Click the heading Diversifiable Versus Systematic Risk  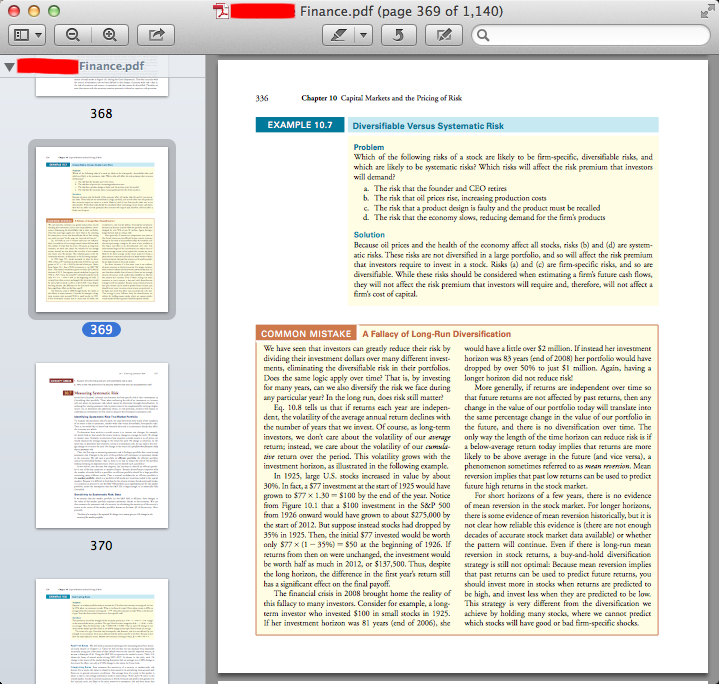(x=428, y=126)
